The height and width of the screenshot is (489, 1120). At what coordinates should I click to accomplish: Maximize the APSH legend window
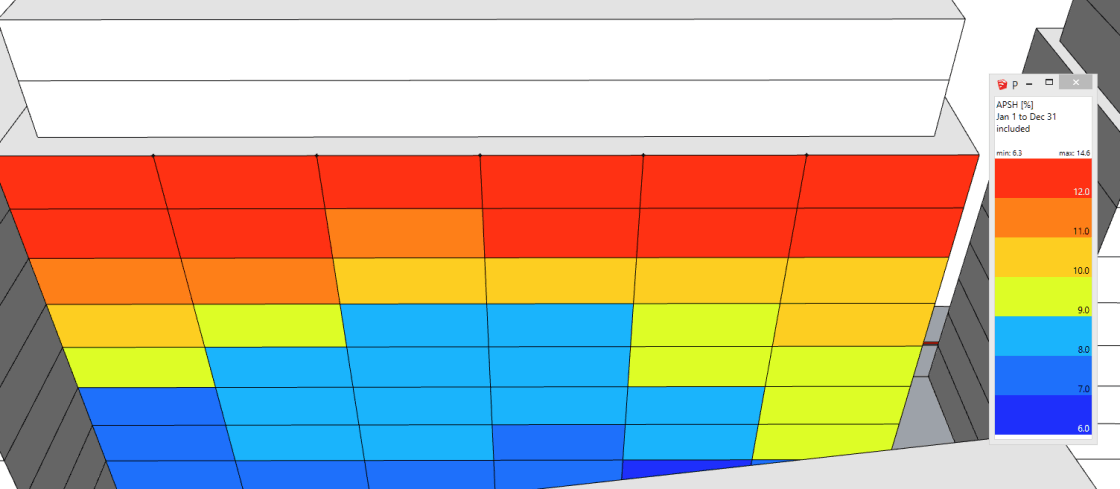coord(1049,83)
